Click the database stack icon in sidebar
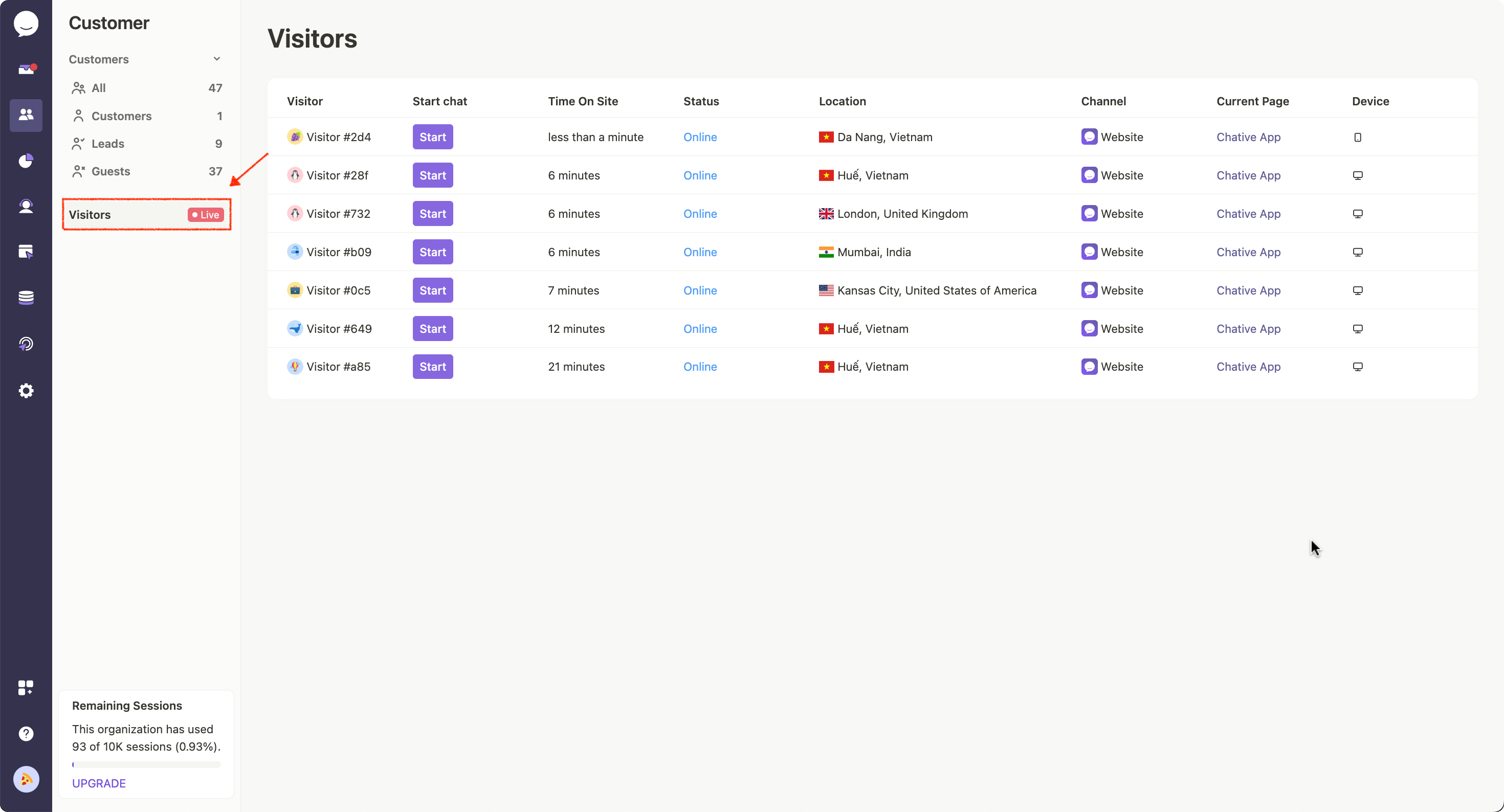Viewport: 1504px width, 812px height. click(26, 298)
